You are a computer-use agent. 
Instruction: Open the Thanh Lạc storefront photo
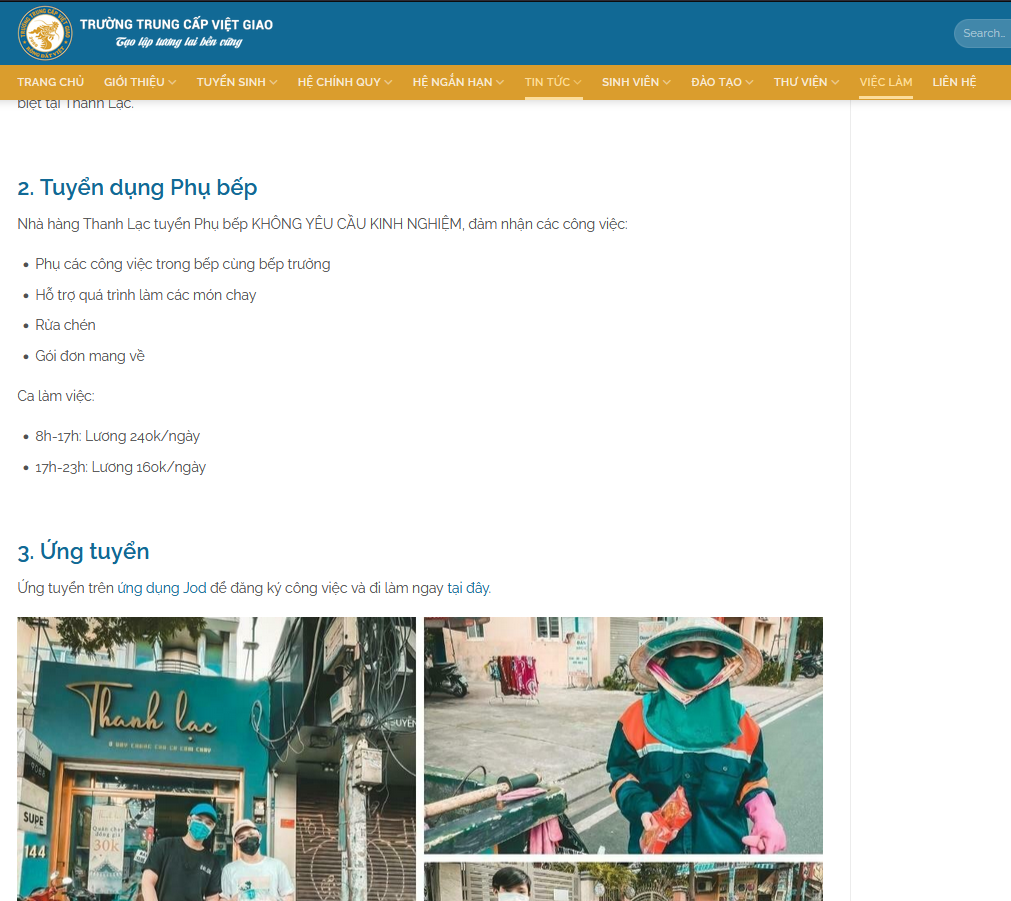216,758
